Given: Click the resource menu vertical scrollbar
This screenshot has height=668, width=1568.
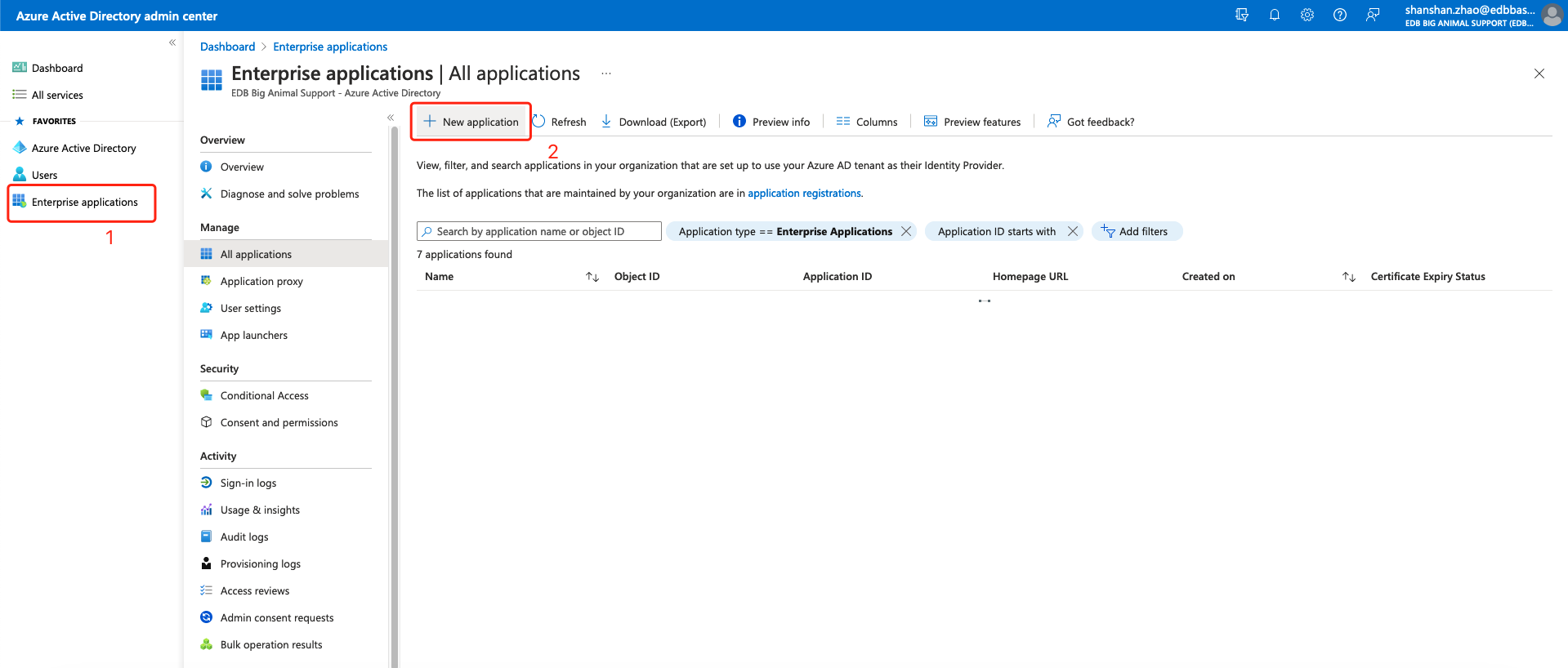Looking at the screenshot, I should [394, 396].
